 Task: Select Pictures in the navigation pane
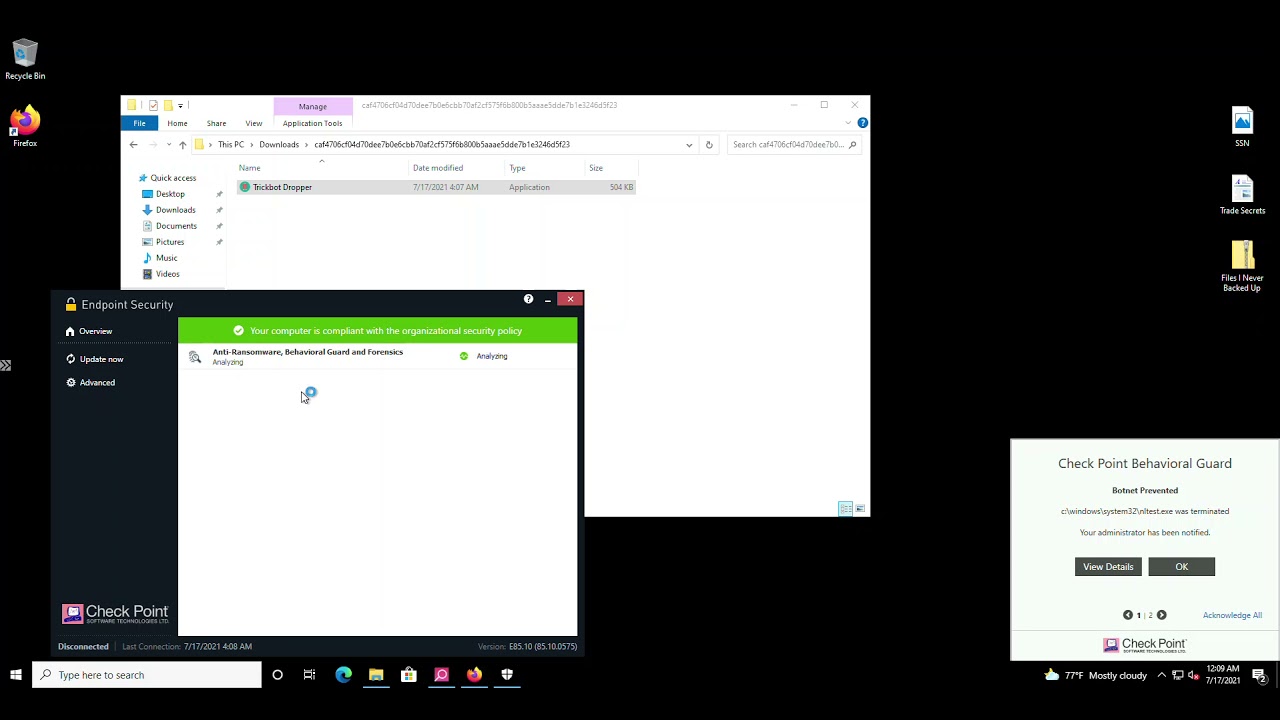[x=170, y=242]
